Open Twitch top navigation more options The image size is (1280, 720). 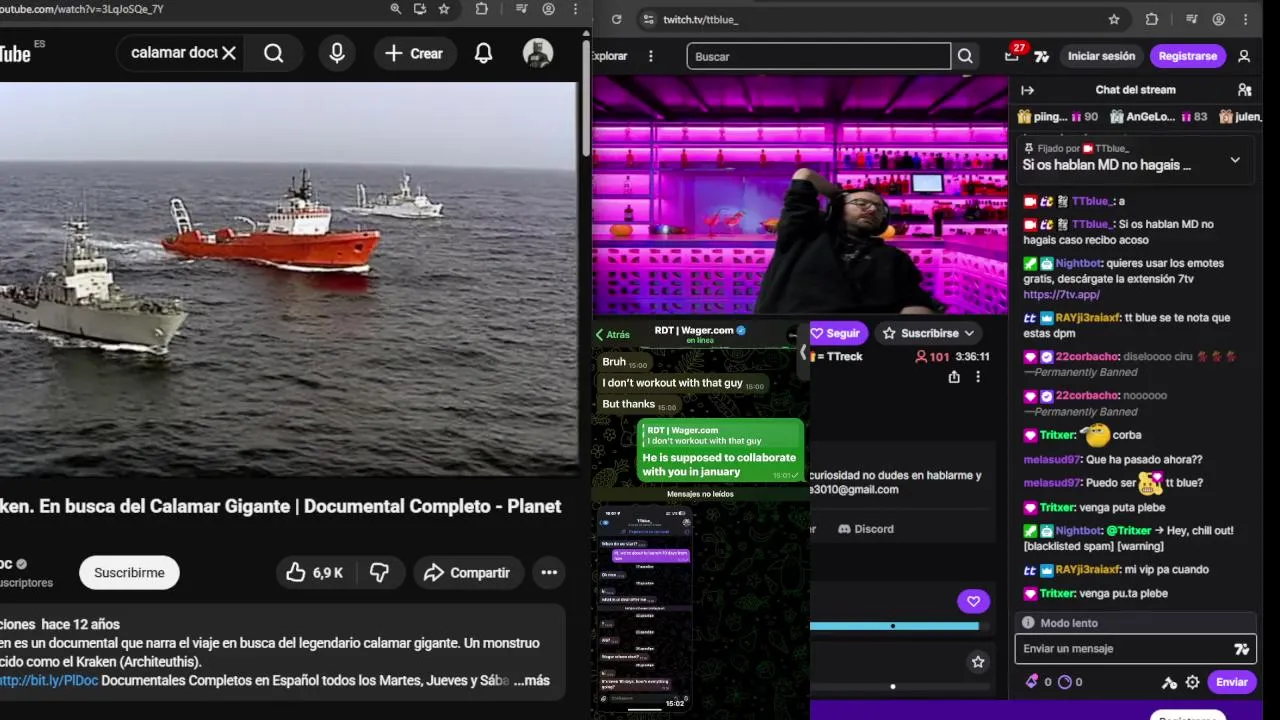coord(651,56)
